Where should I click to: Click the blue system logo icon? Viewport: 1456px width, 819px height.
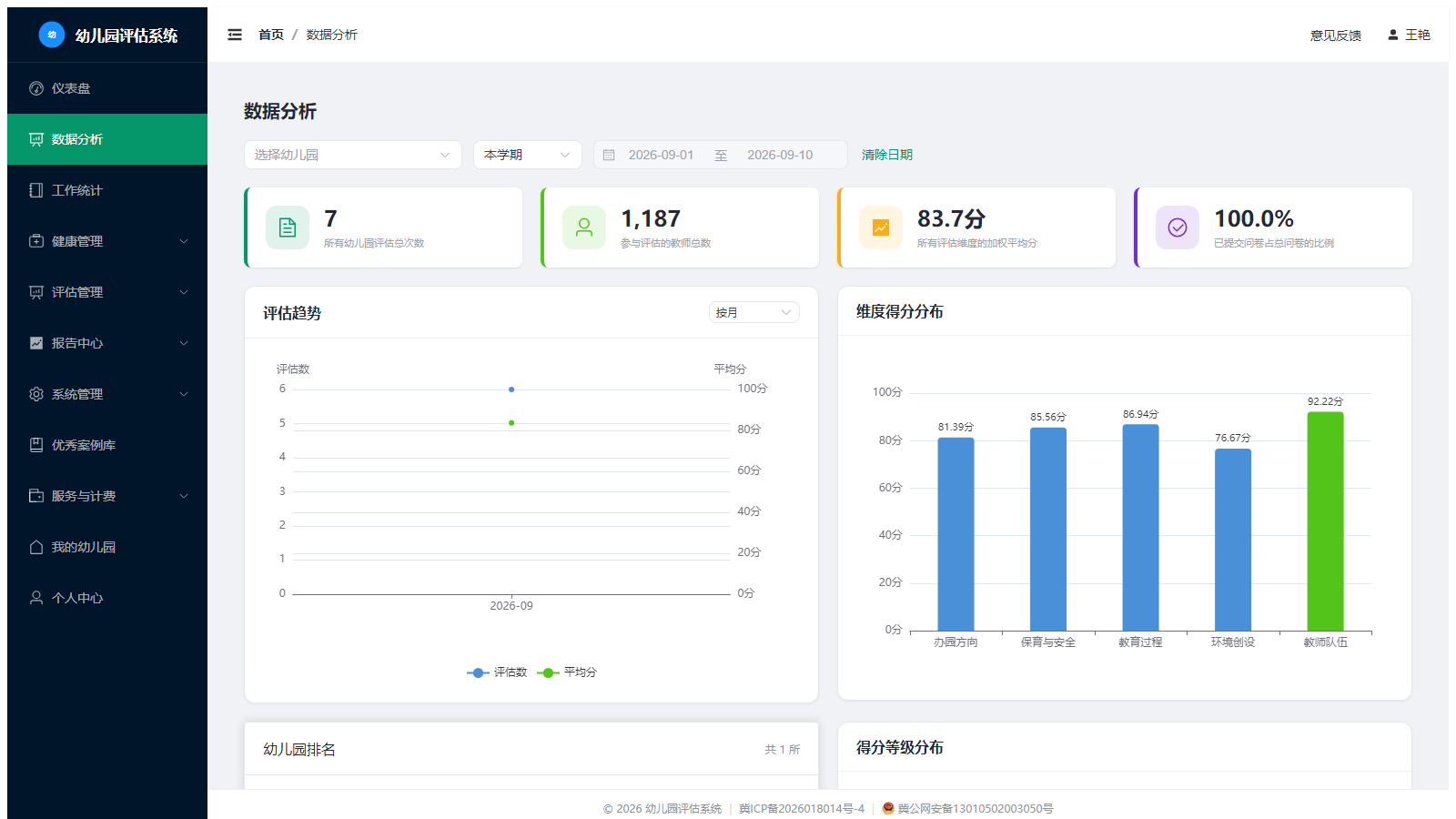(x=52, y=35)
